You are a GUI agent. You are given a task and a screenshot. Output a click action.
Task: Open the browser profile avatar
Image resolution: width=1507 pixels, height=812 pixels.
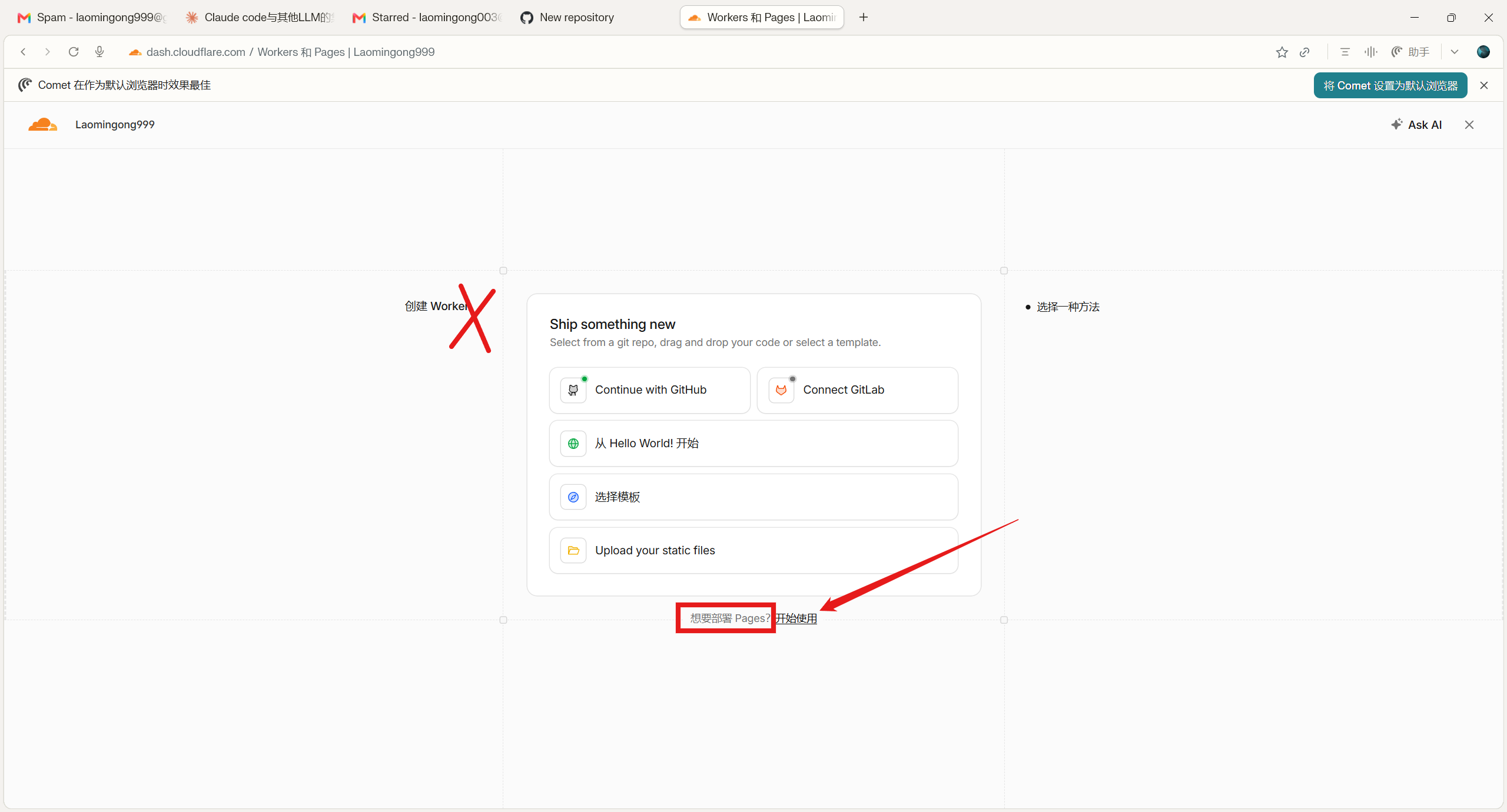[1483, 52]
